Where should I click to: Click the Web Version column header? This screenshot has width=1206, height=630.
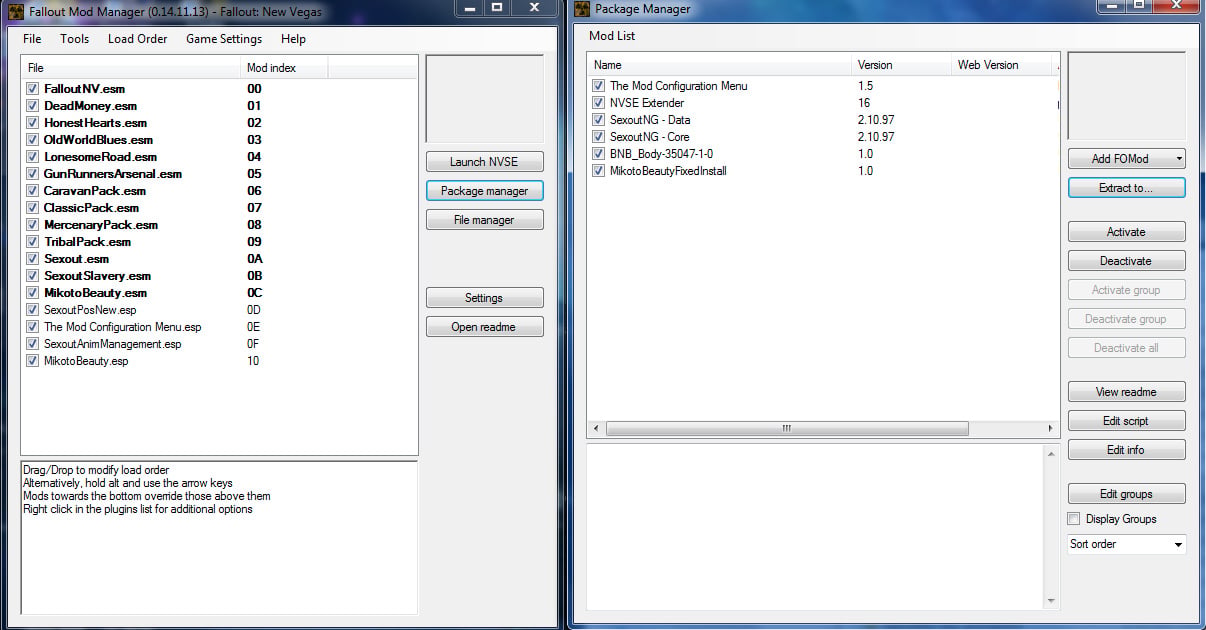tap(1003, 65)
